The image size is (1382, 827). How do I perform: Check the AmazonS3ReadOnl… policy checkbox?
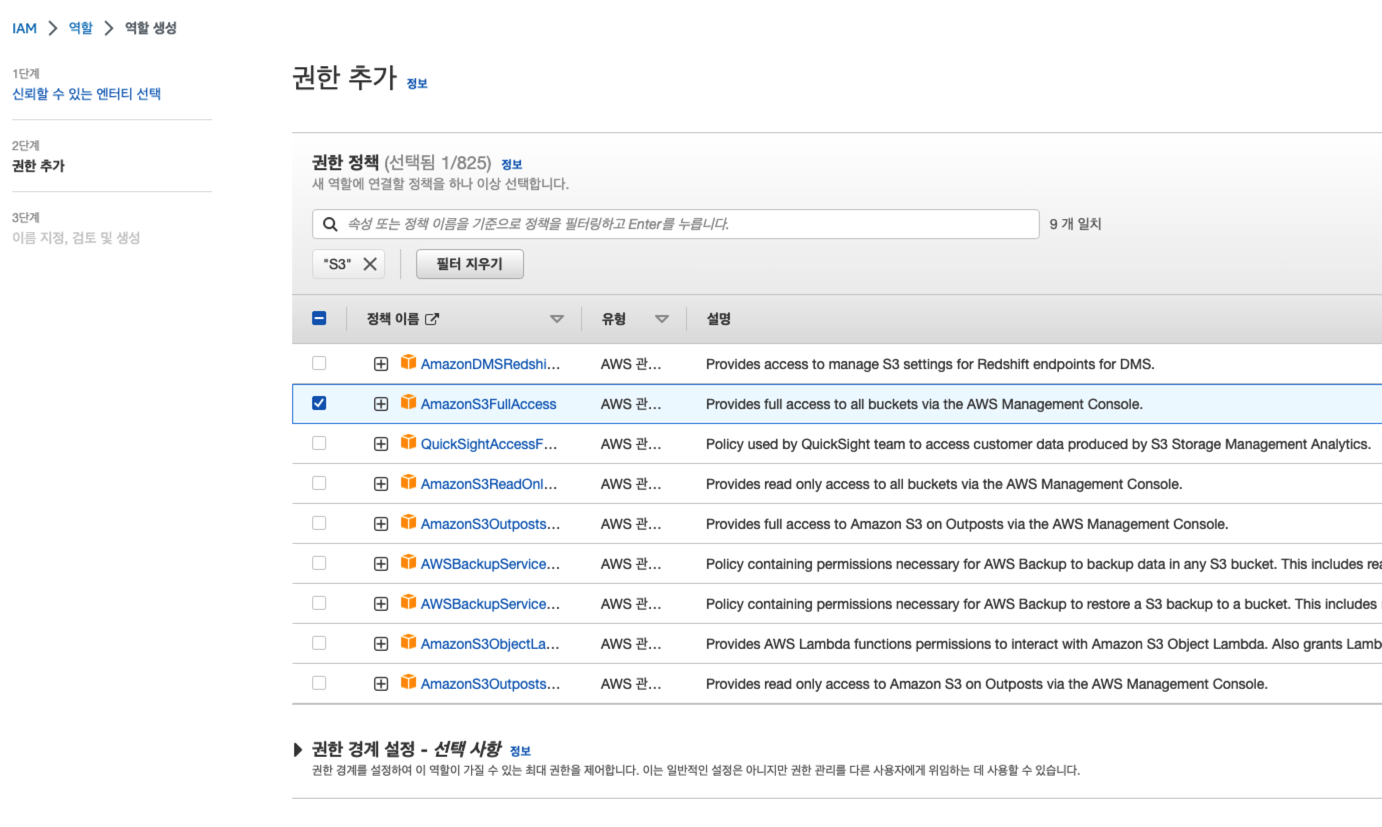[319, 483]
